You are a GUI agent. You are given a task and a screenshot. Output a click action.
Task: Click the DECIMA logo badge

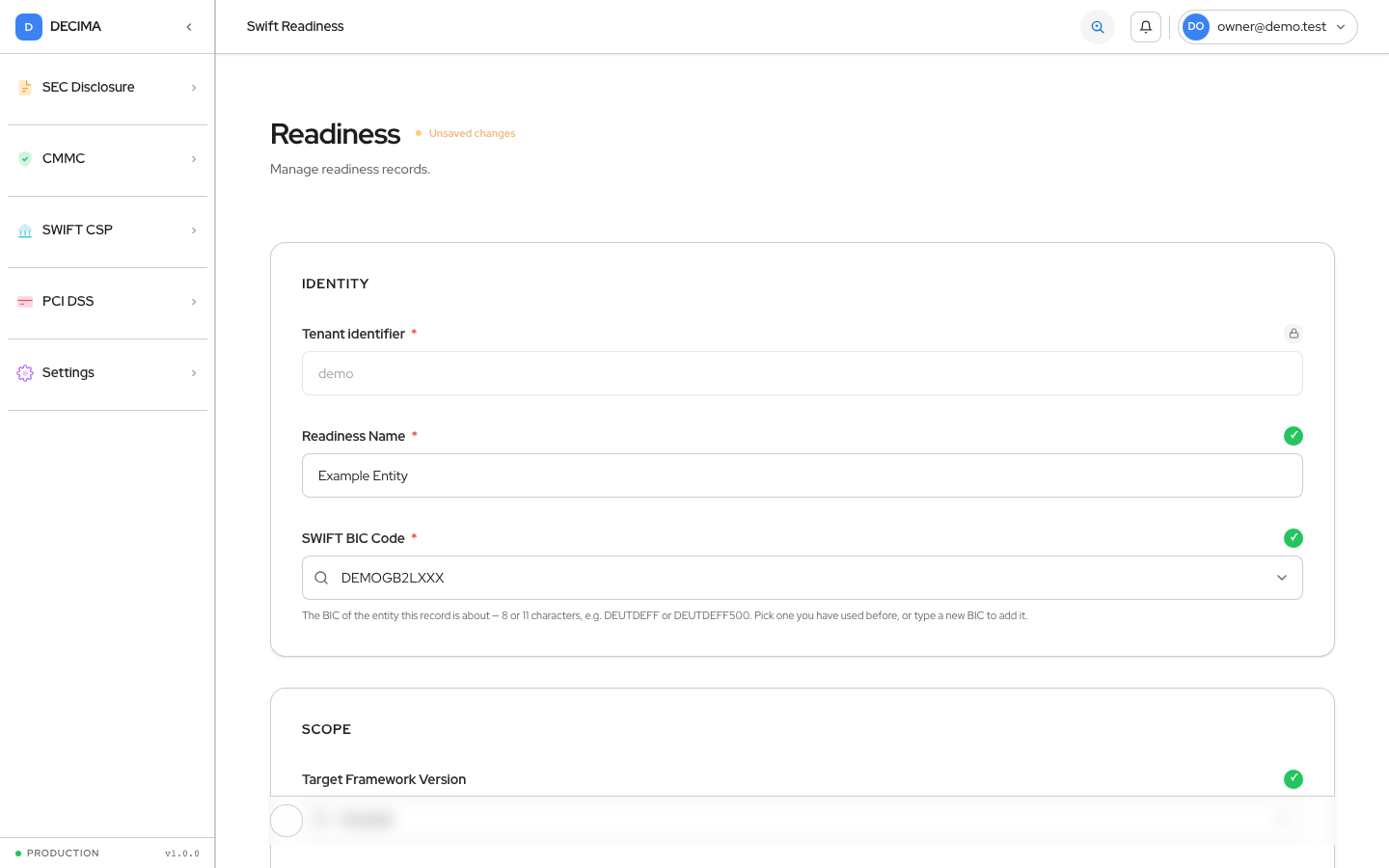click(x=29, y=27)
